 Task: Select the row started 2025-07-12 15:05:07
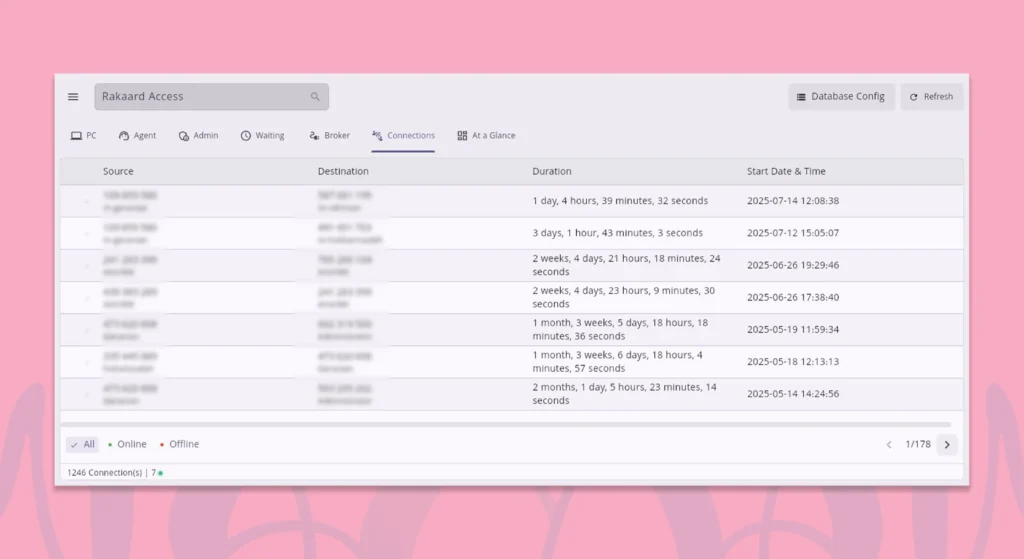tap(512, 233)
